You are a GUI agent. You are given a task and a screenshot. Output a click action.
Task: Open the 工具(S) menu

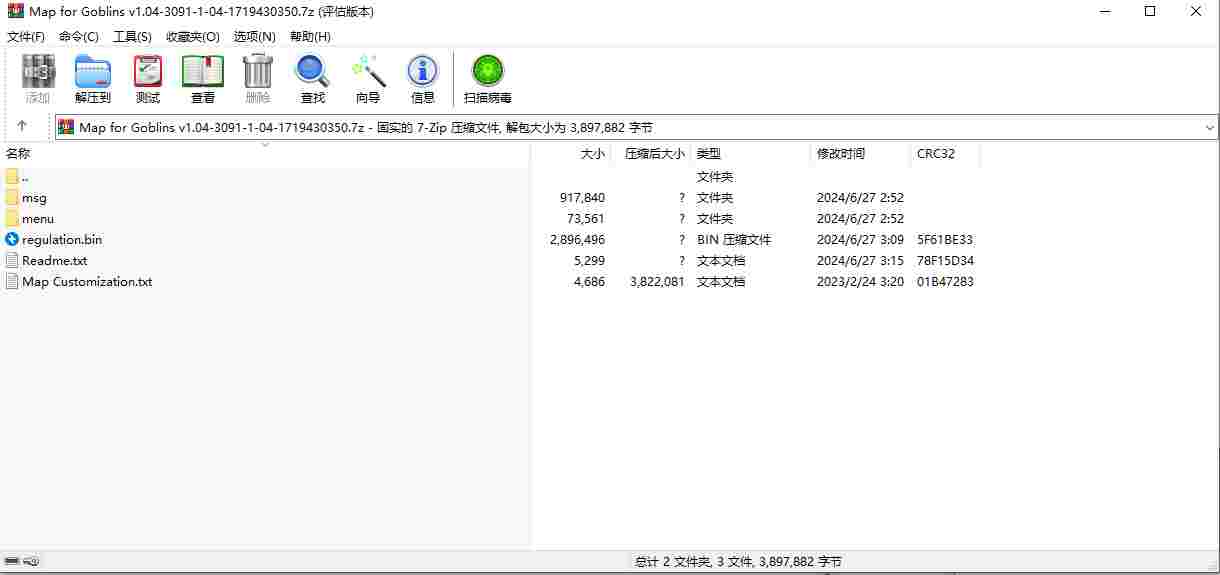coord(132,36)
